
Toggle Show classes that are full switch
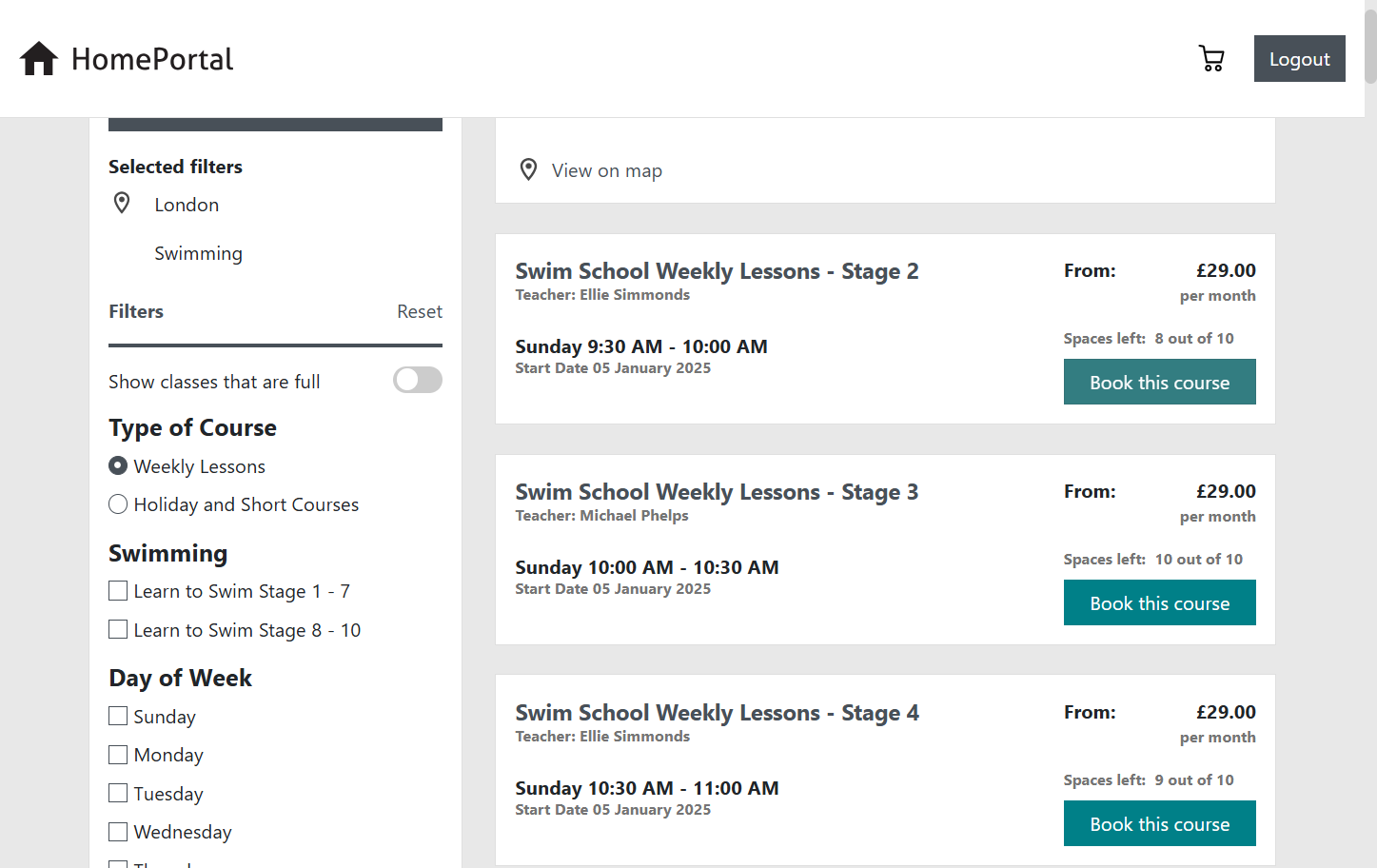click(418, 380)
